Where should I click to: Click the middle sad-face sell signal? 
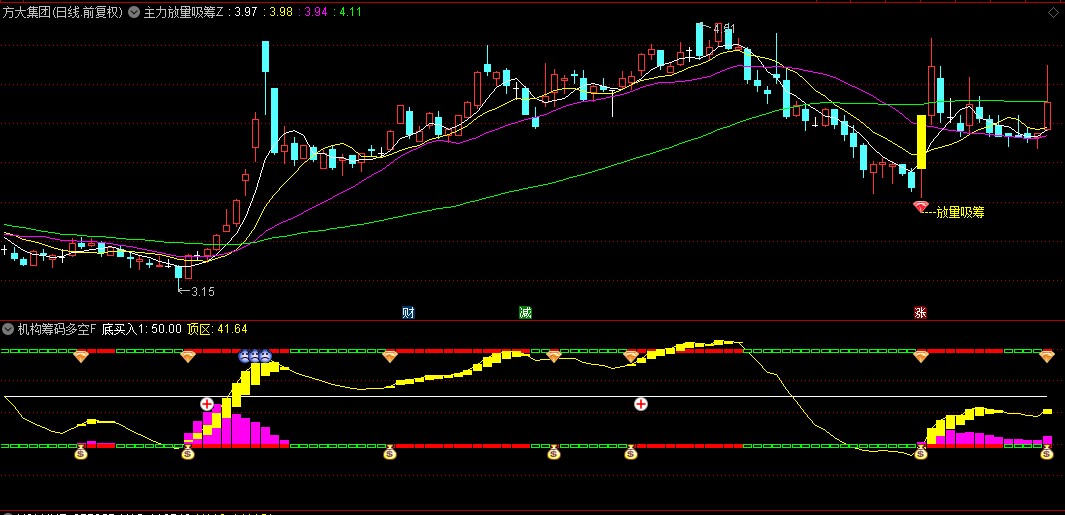click(x=255, y=355)
